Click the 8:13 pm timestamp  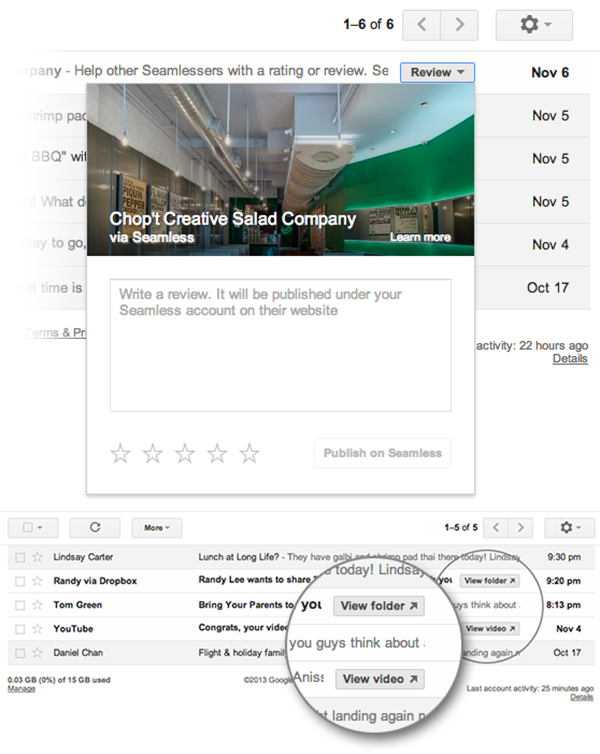coord(563,605)
